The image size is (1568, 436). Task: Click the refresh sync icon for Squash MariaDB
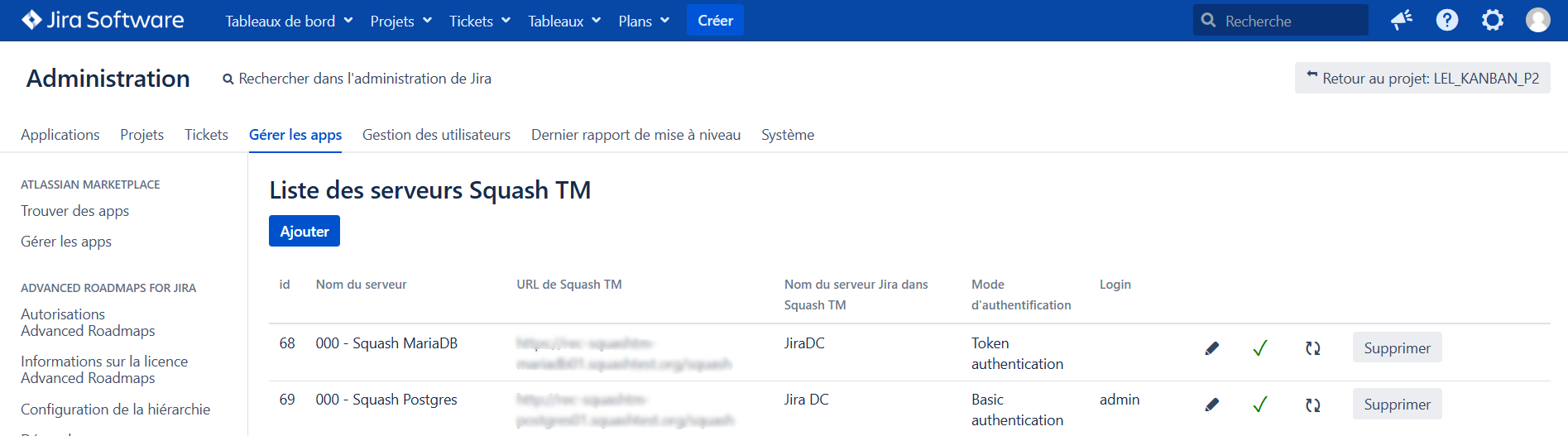click(1312, 348)
